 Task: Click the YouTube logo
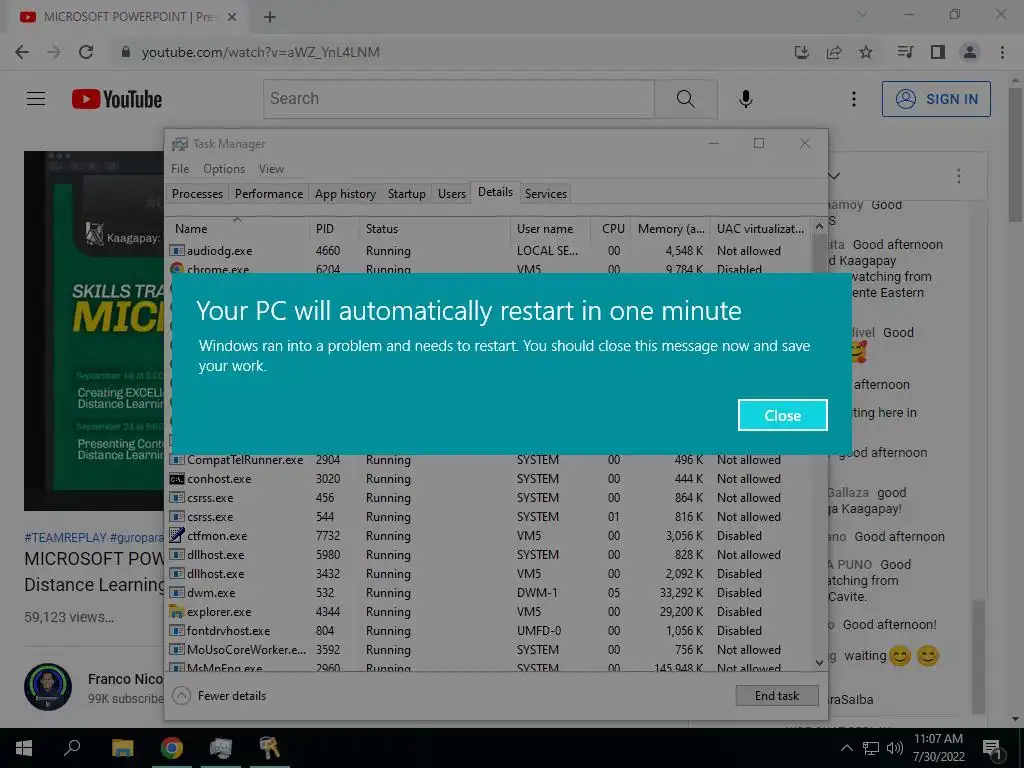[117, 99]
